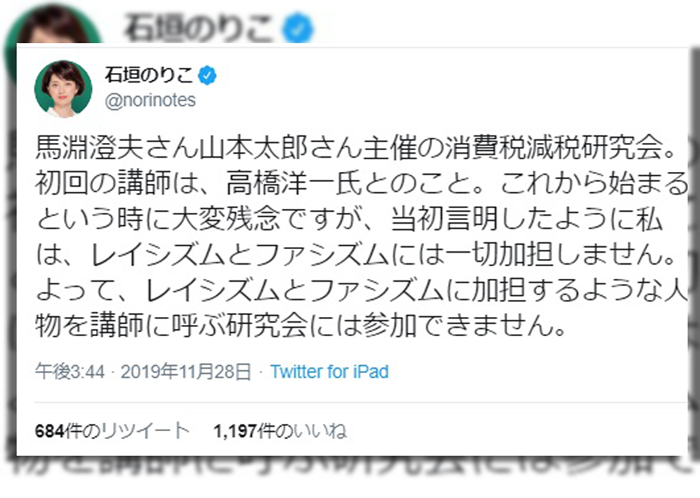Click the blurred background verified badge at top

[298, 29]
